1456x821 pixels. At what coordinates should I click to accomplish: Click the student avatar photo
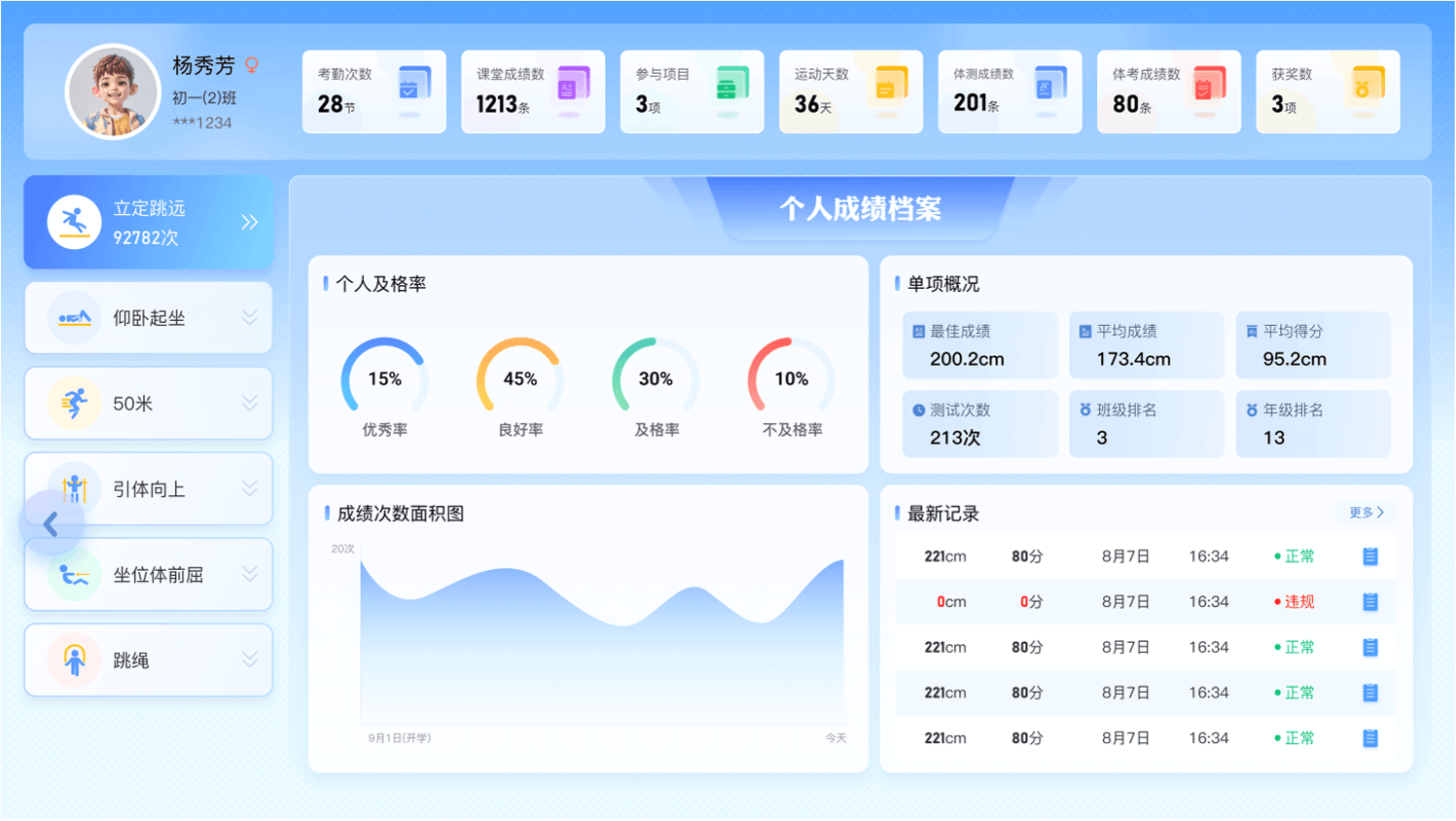pos(112,92)
